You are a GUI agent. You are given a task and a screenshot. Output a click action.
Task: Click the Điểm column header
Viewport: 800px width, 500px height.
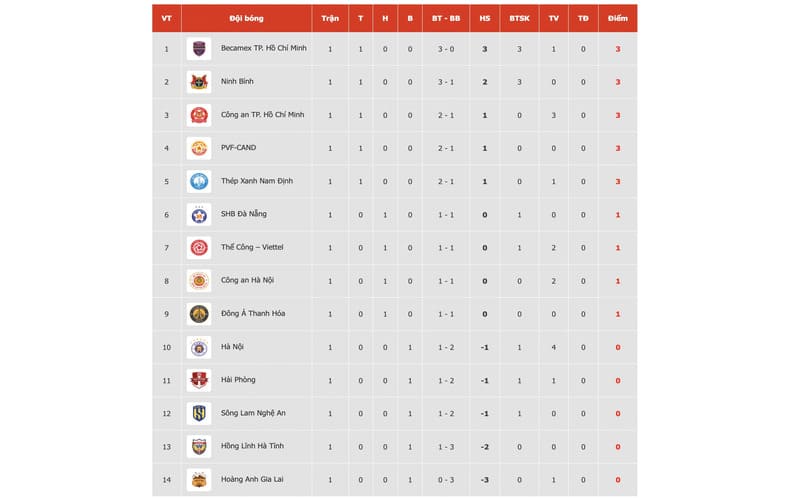pyautogui.click(x=618, y=18)
